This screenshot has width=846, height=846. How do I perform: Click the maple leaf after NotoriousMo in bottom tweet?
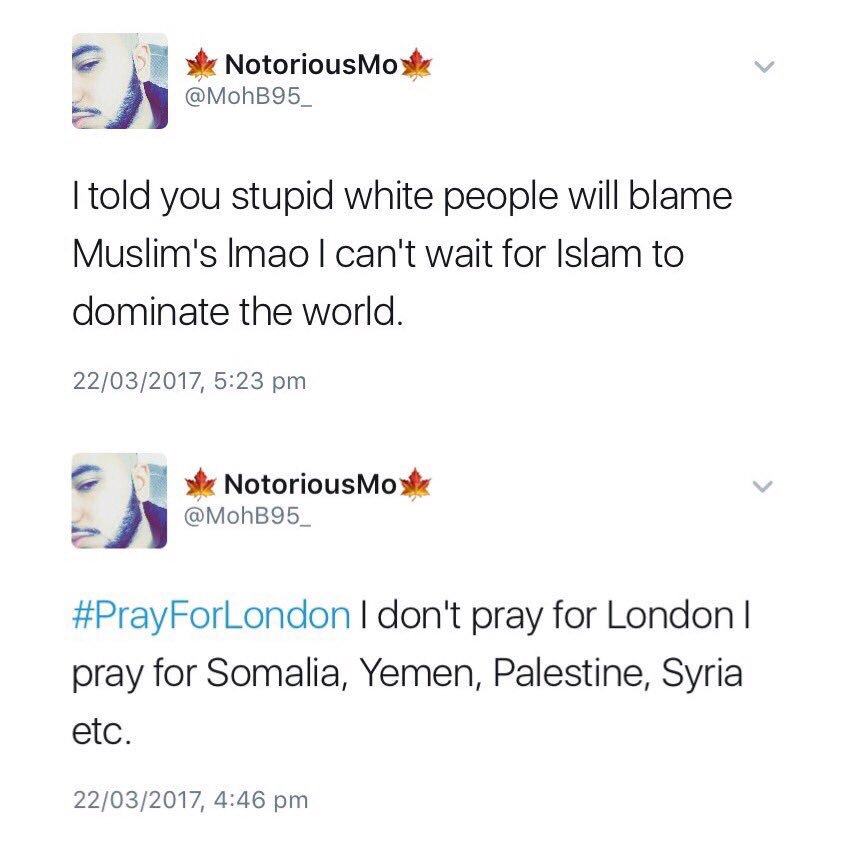(415, 483)
